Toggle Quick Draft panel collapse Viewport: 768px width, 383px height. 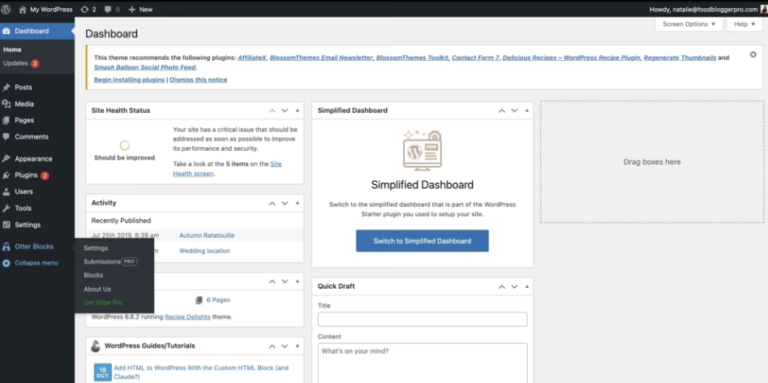(527, 287)
